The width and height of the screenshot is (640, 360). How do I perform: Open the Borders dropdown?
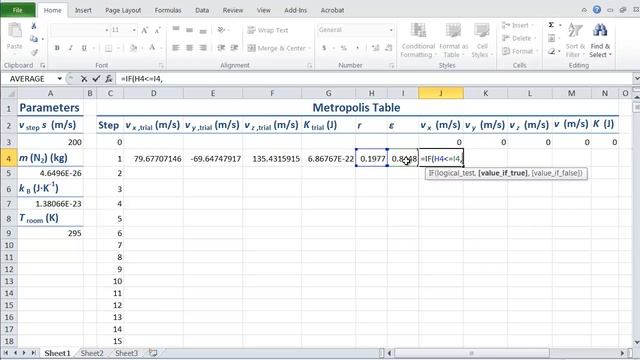[118, 48]
